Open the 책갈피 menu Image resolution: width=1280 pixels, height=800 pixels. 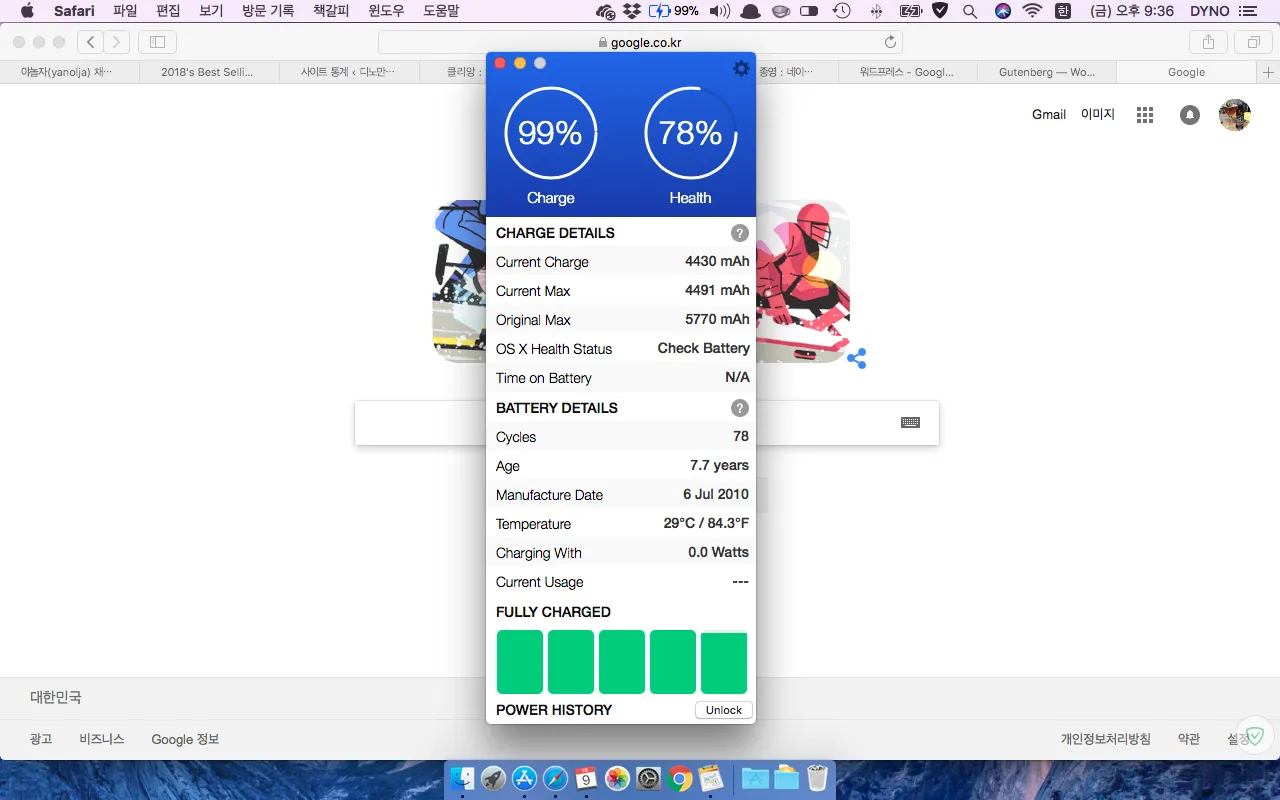tap(332, 11)
